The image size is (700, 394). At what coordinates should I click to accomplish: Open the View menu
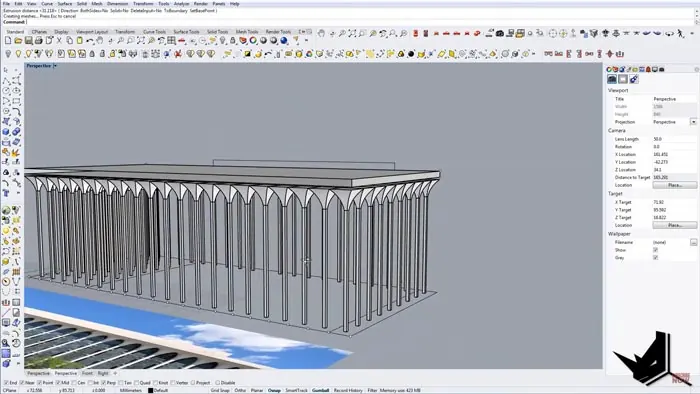pos(31,4)
